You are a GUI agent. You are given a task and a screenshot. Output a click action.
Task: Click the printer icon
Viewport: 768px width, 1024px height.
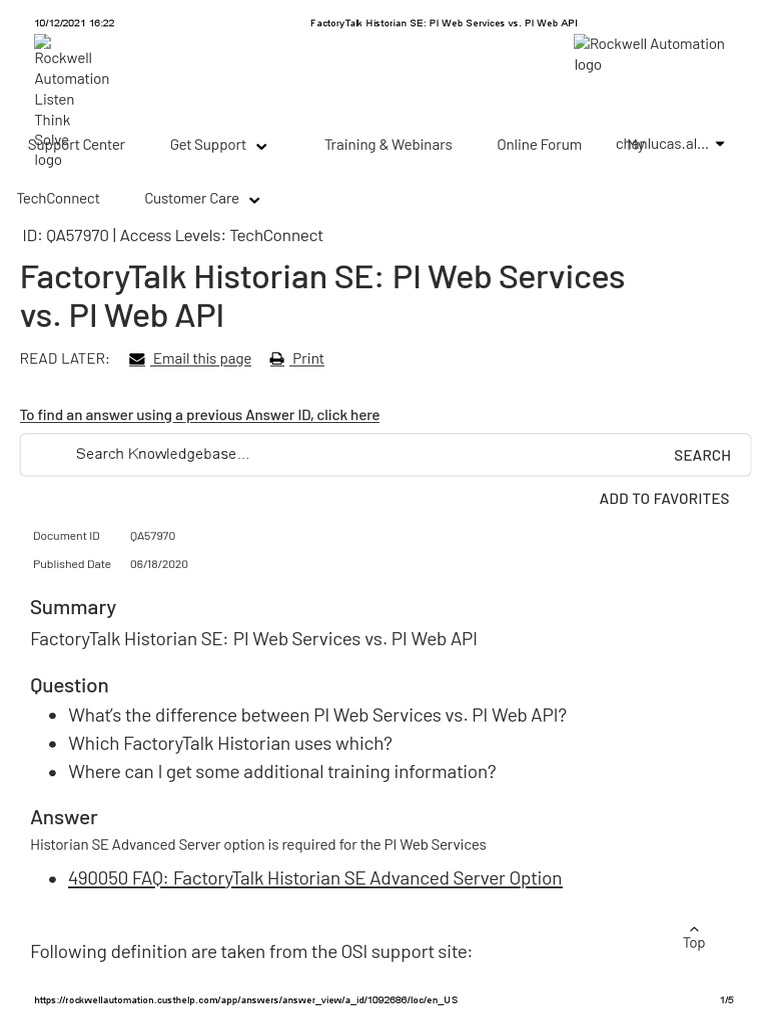tap(277, 359)
